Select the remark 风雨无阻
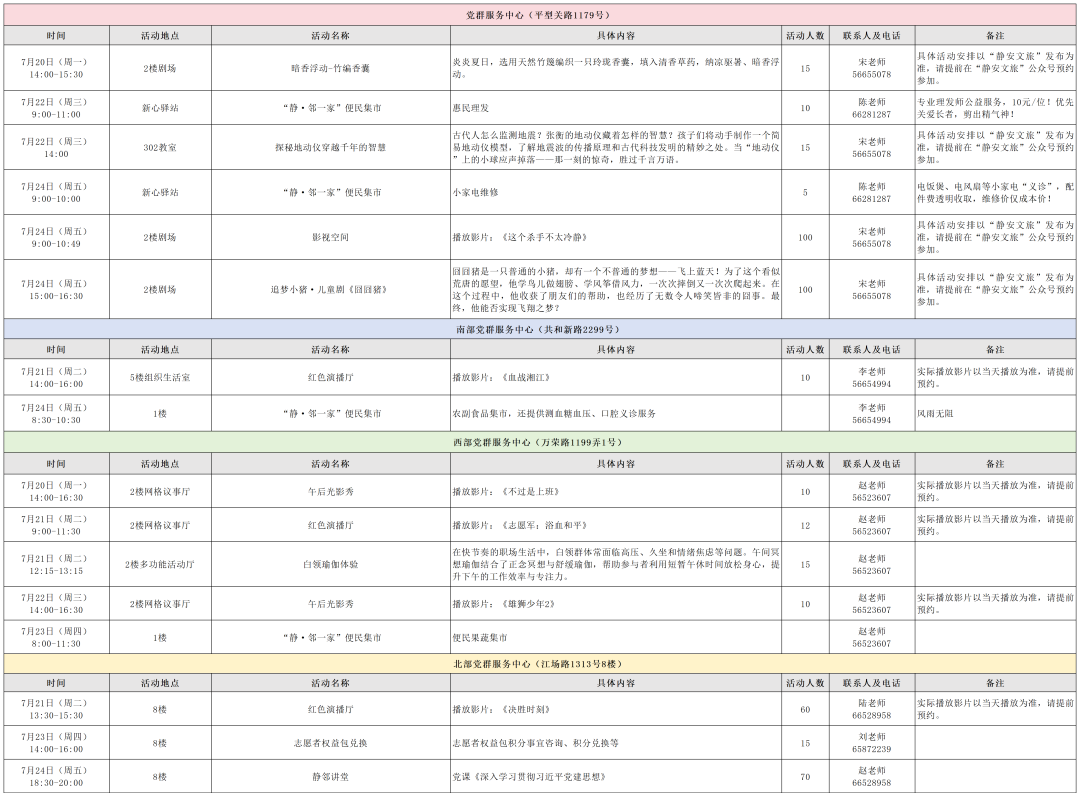 (935, 413)
